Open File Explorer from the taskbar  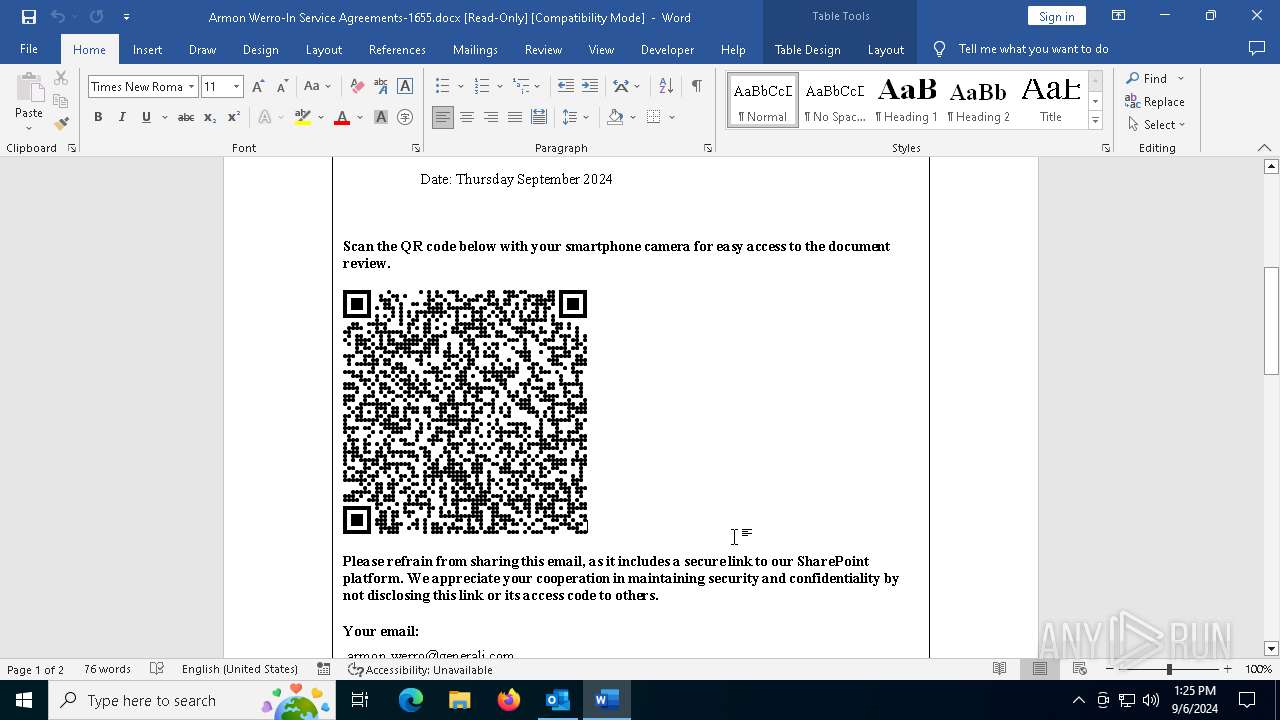pos(460,700)
